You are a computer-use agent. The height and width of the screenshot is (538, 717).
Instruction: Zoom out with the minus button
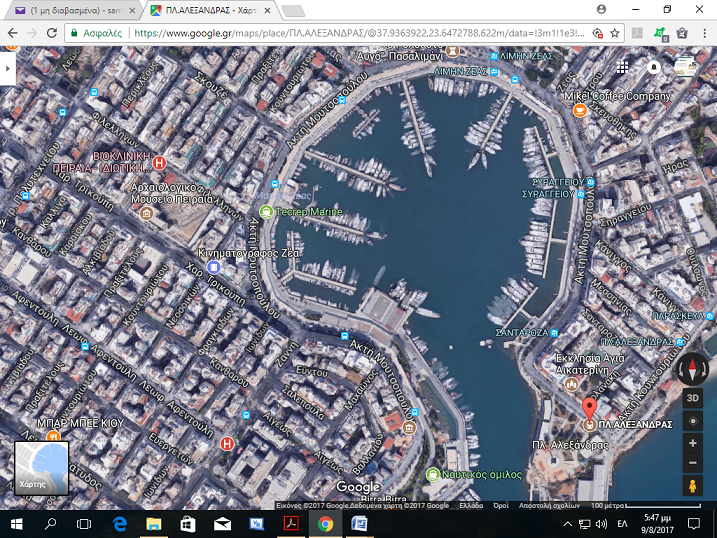point(692,463)
